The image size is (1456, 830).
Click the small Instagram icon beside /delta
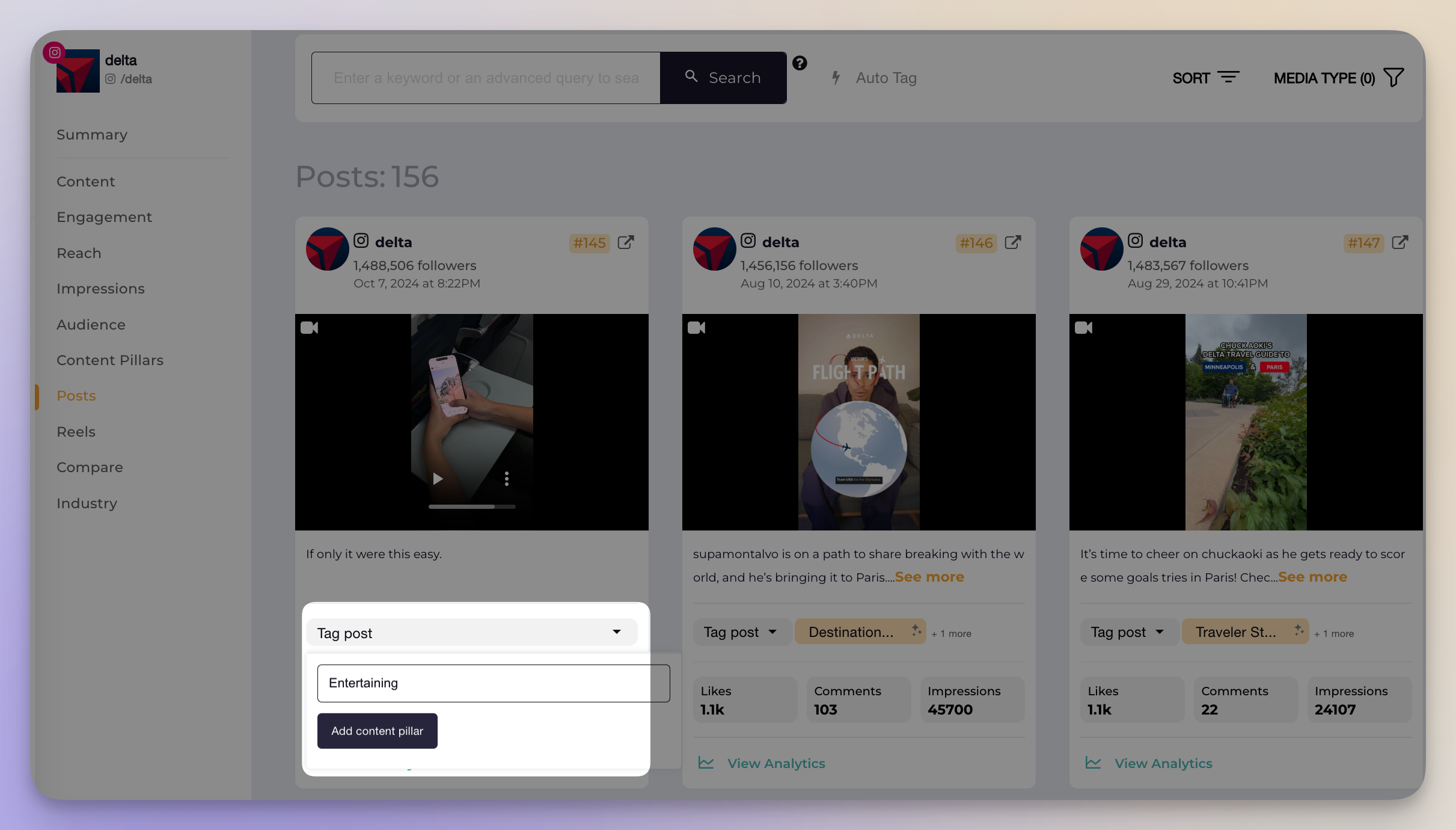[x=111, y=79]
